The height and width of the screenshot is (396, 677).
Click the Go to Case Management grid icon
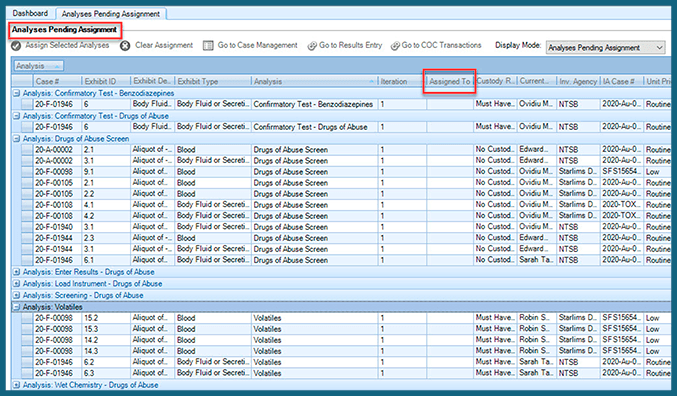[x=208, y=45]
